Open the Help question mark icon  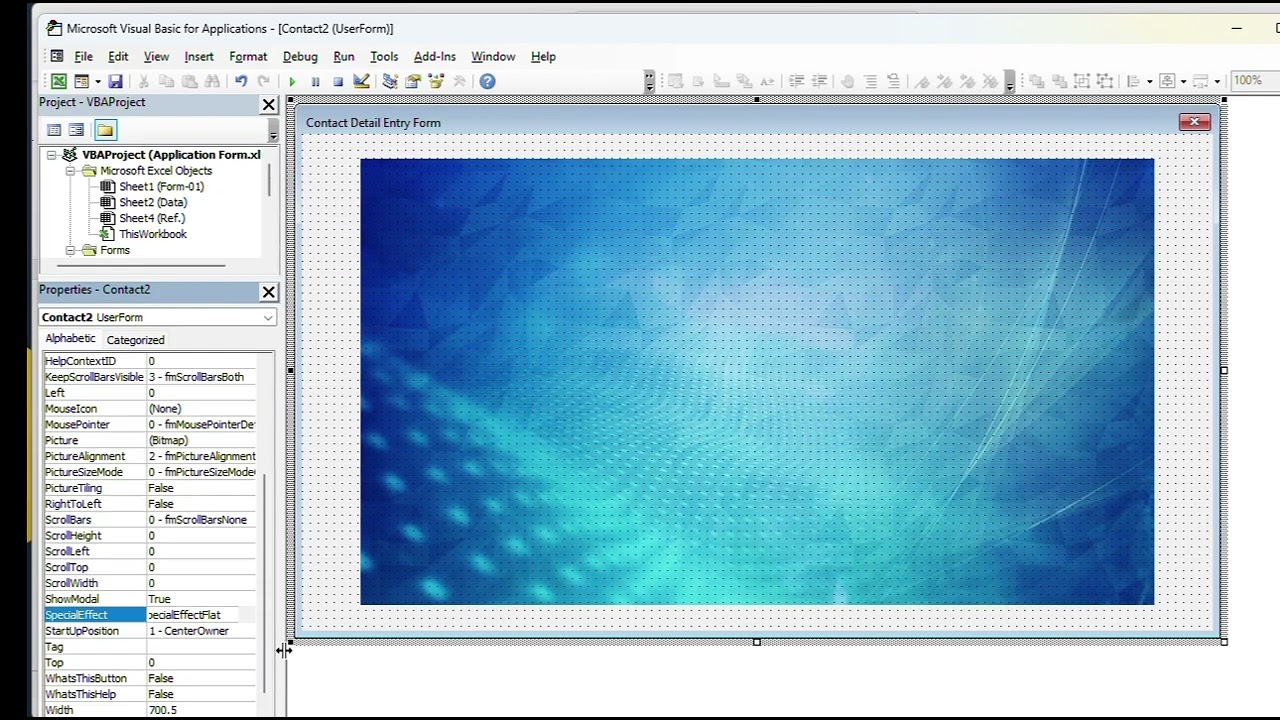(x=487, y=82)
